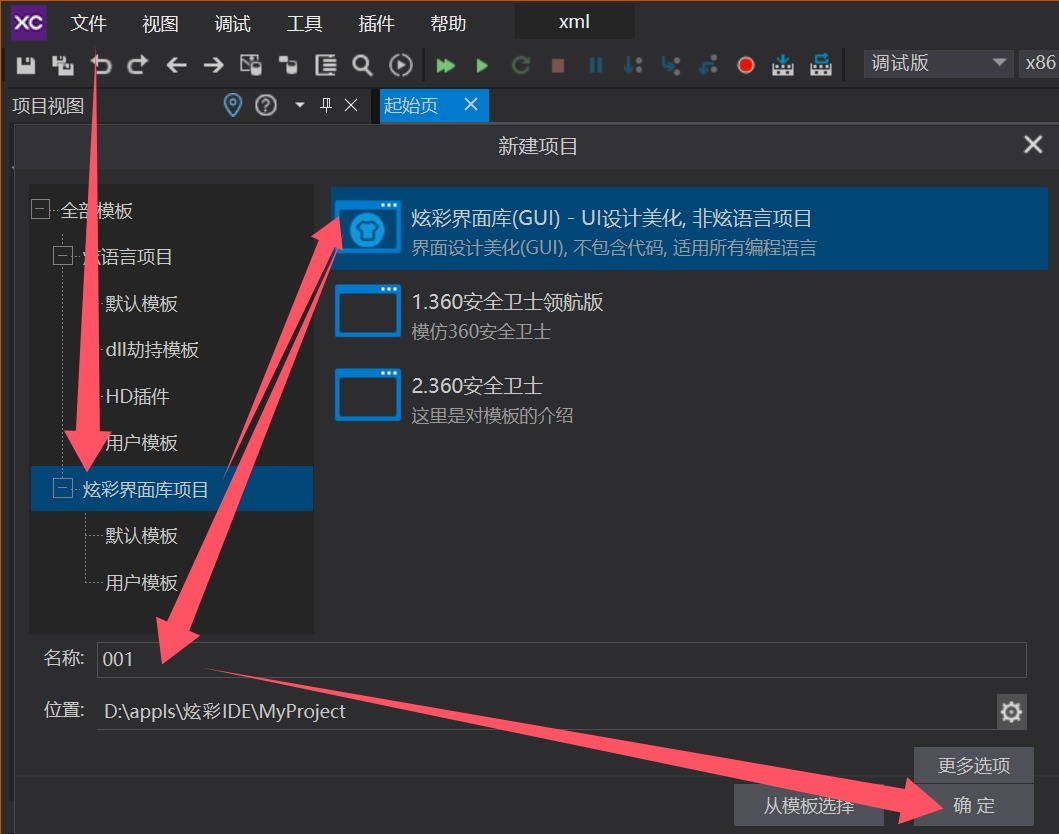The image size is (1059, 834).
Task: Open the project view panel options arrow
Action: pyautogui.click(x=300, y=105)
